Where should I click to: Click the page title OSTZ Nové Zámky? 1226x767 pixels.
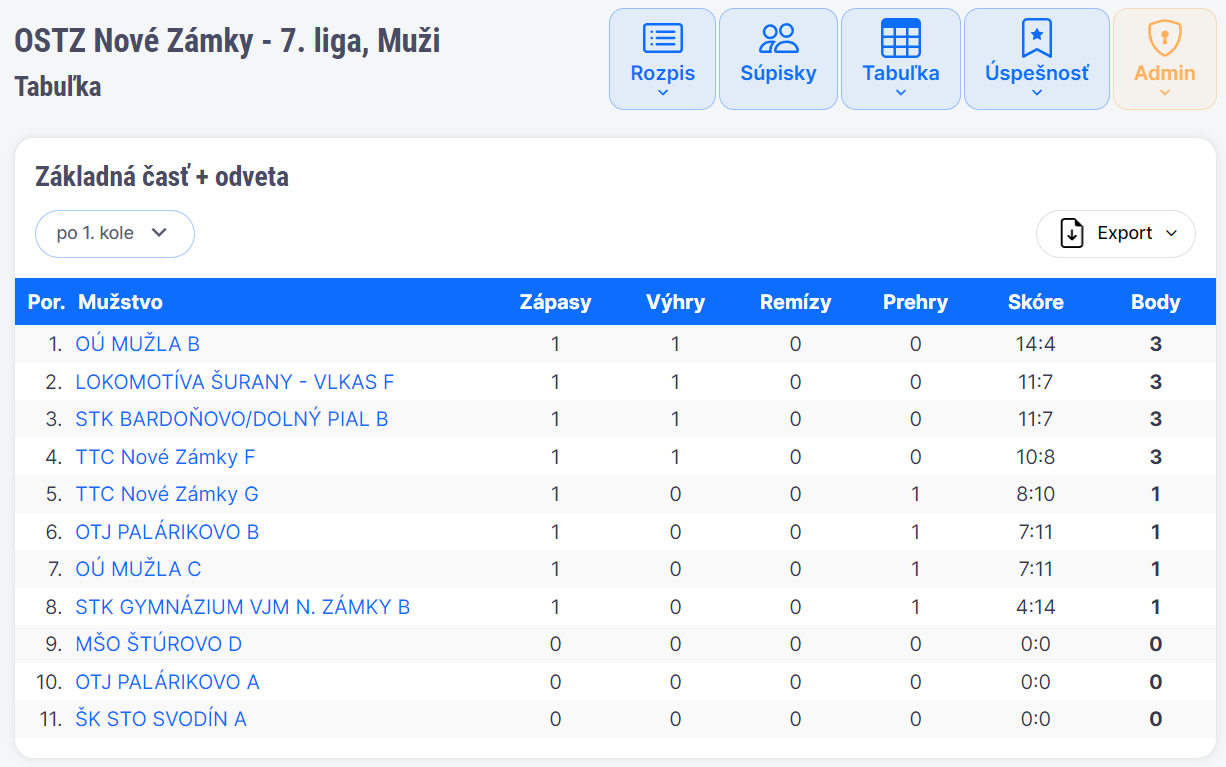click(x=227, y=41)
